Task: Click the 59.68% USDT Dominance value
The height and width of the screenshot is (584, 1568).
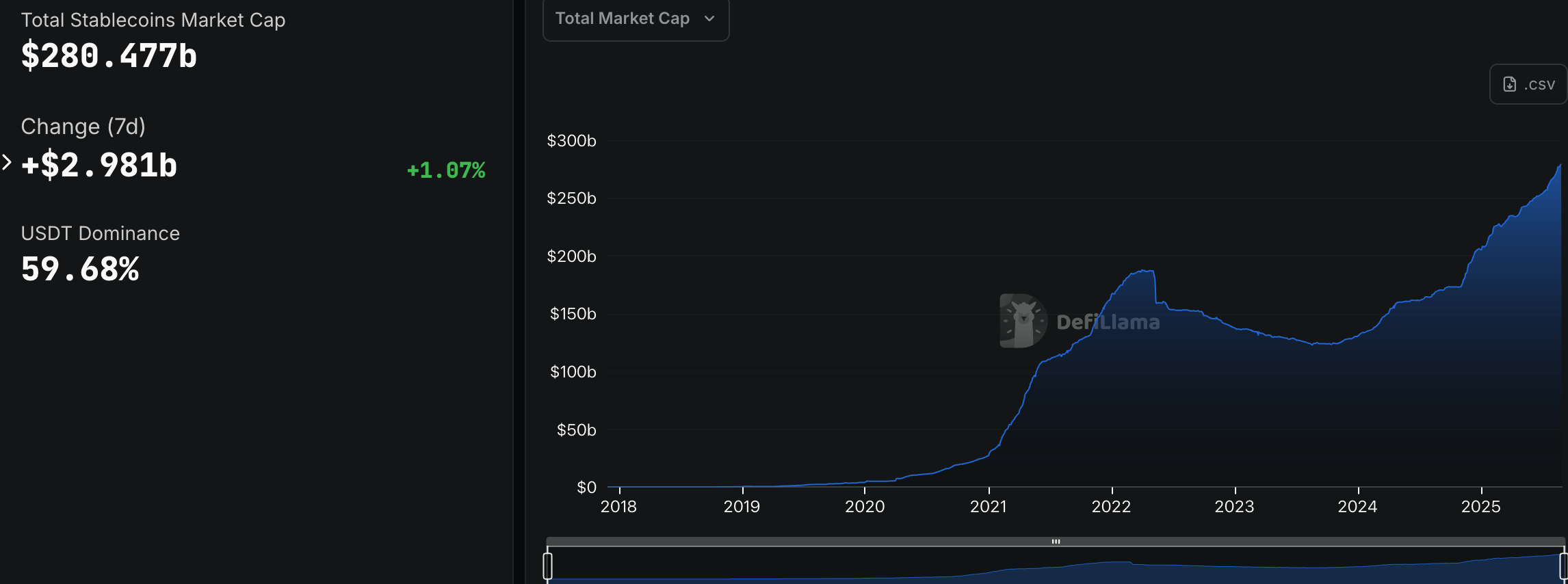Action: click(x=80, y=269)
